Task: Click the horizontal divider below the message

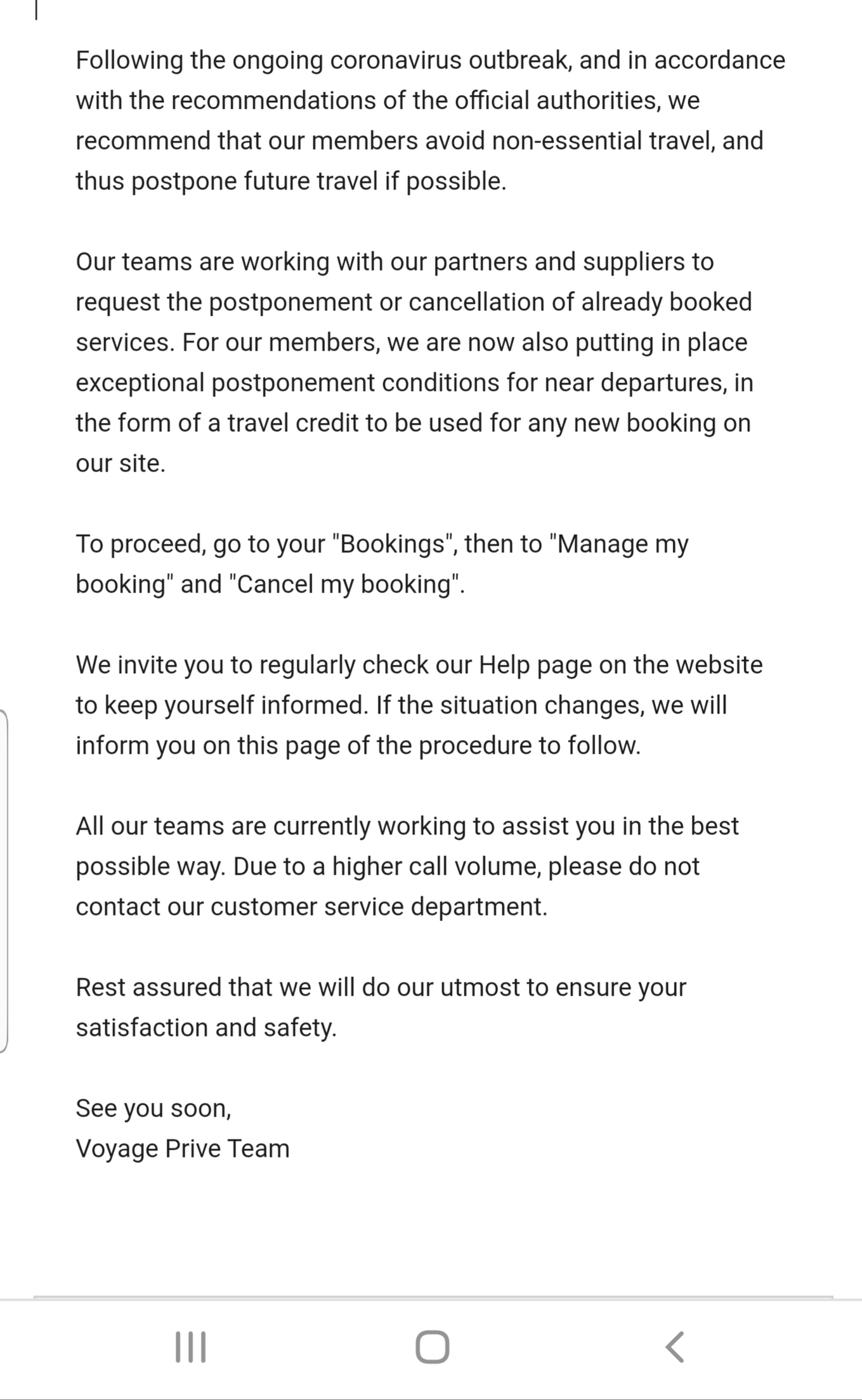Action: (x=433, y=1297)
